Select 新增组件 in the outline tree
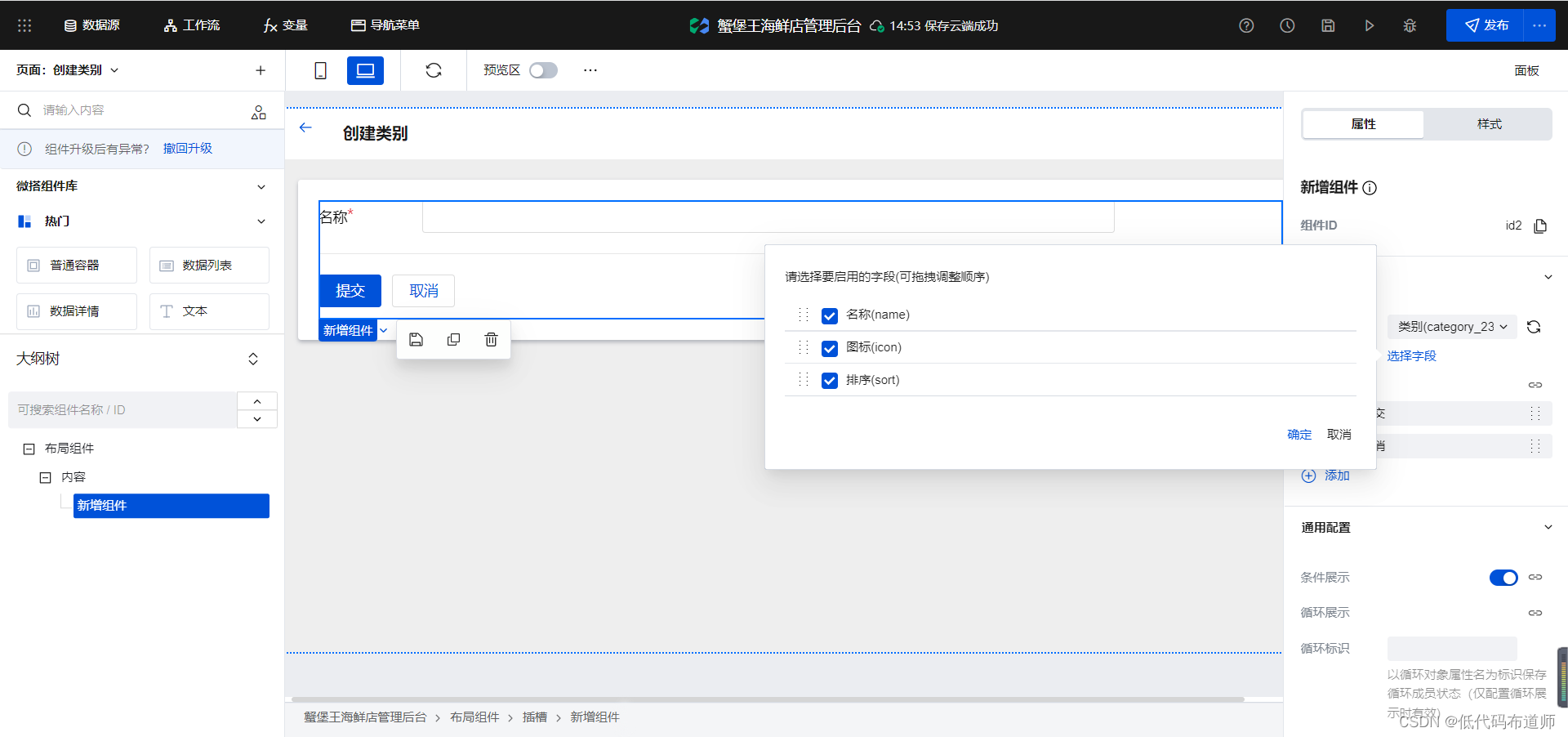 coord(171,506)
